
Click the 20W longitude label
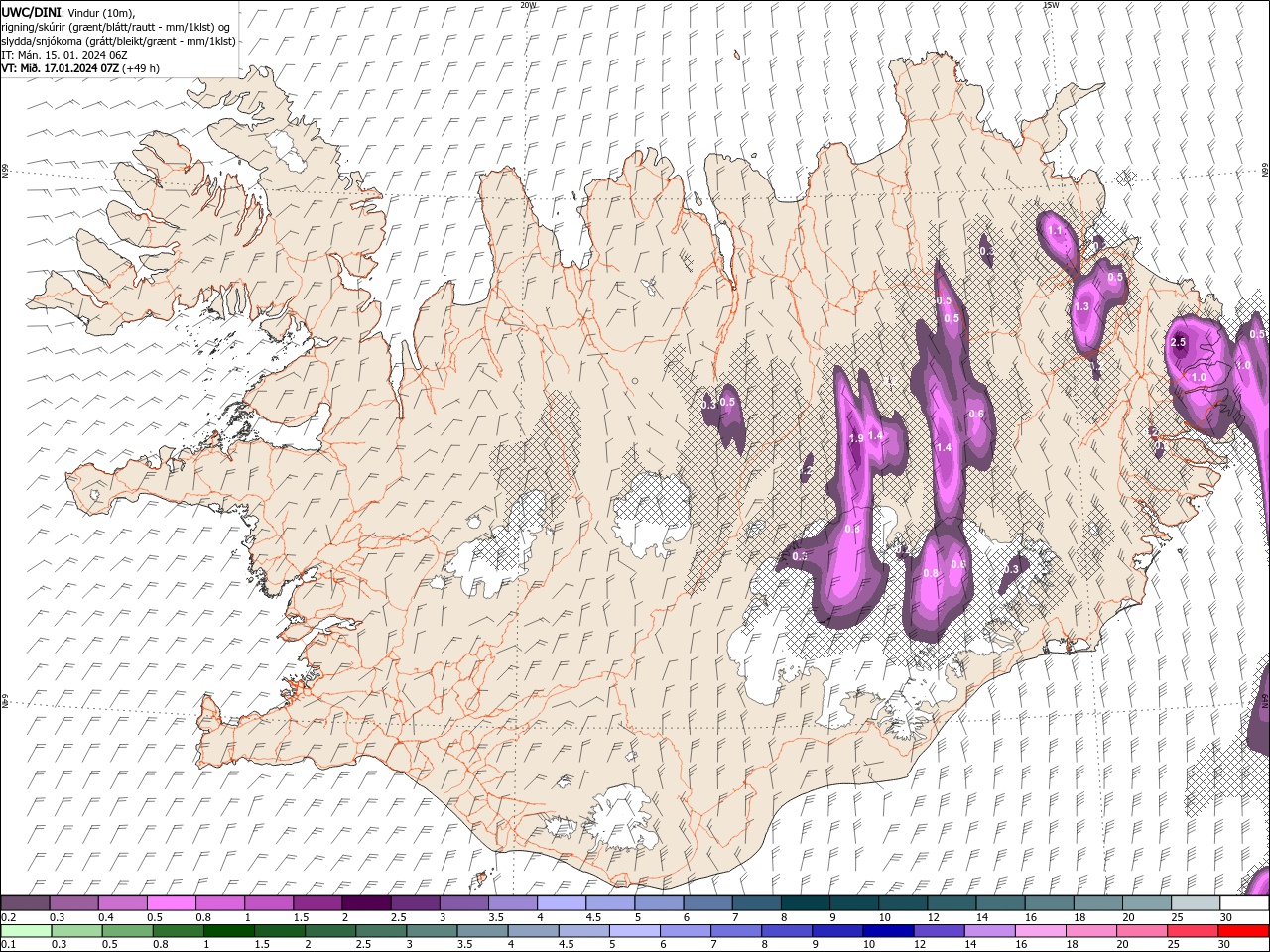[x=528, y=5]
